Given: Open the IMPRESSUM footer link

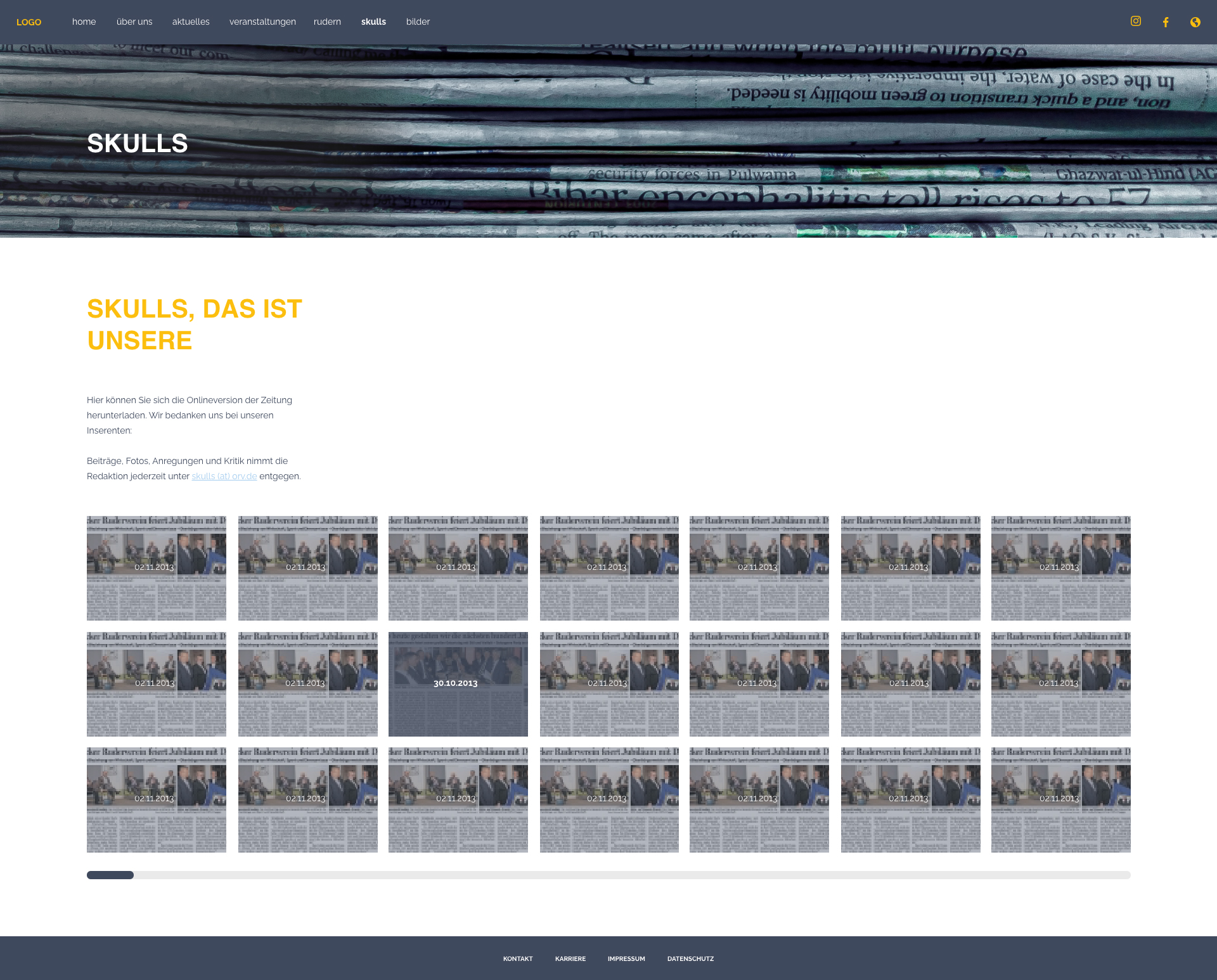Looking at the screenshot, I should pos(626,958).
